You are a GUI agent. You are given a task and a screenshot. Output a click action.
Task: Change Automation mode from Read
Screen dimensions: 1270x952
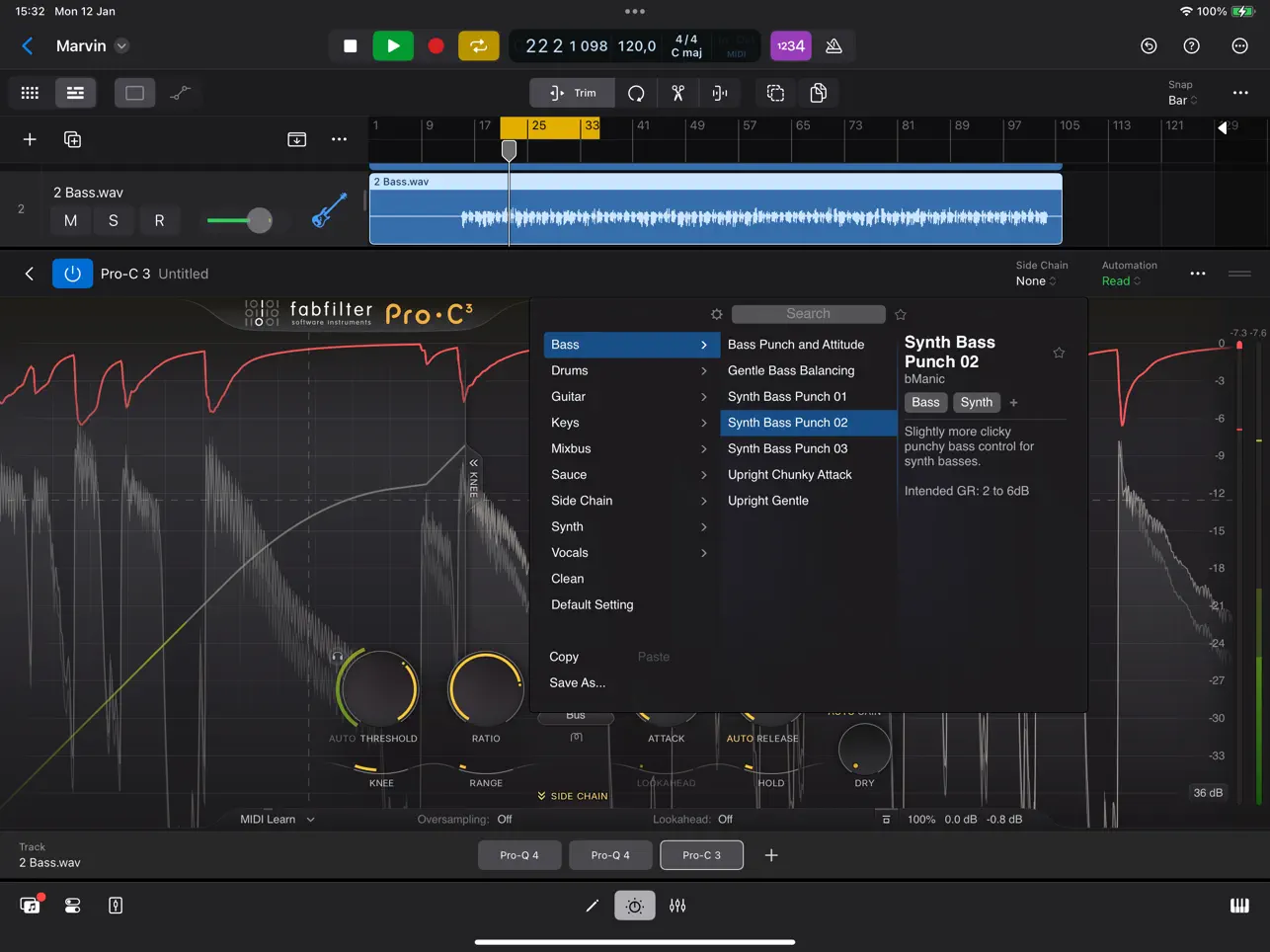tap(1120, 280)
